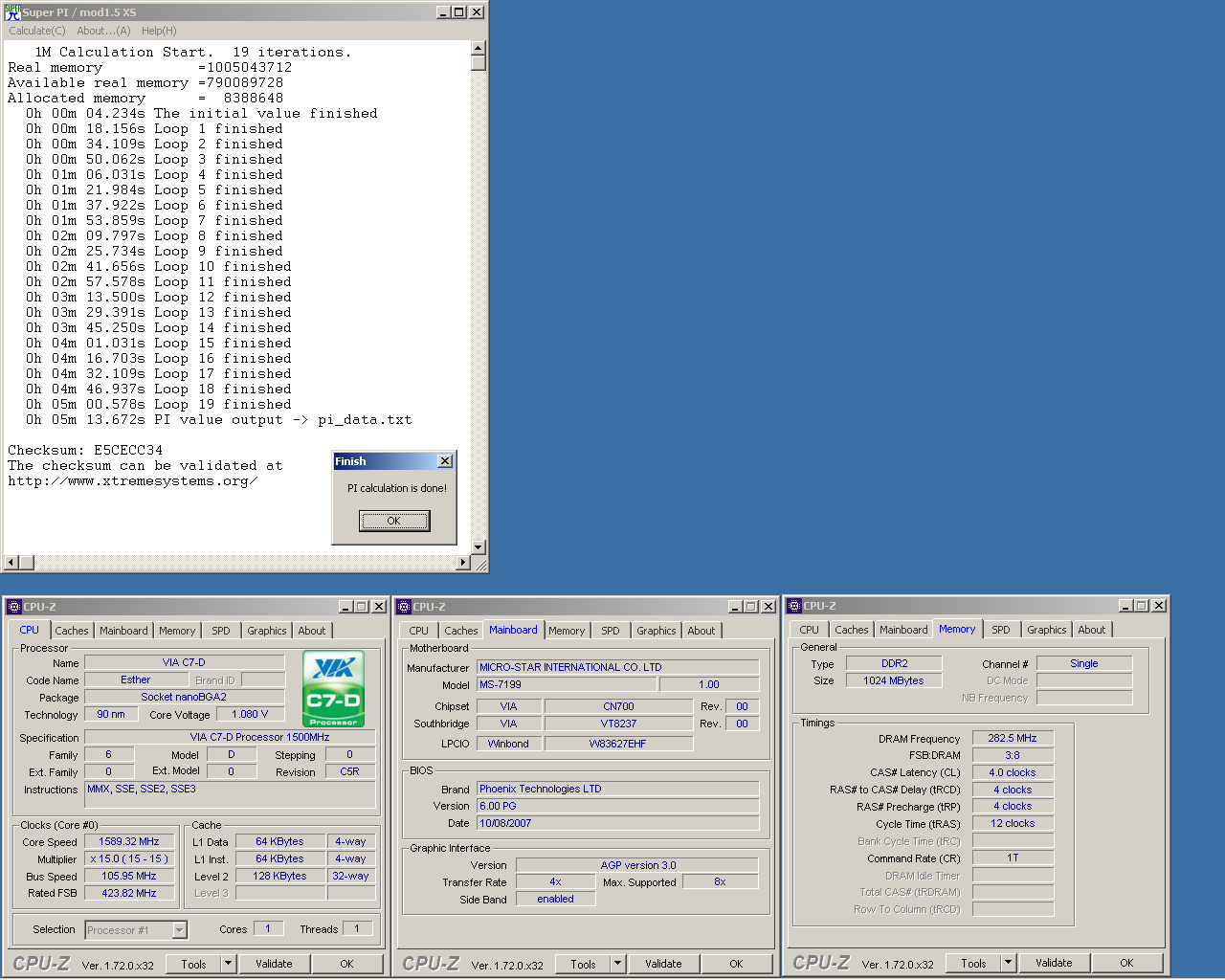Click the Super PI horizontal scroll left arrow

coord(11,563)
